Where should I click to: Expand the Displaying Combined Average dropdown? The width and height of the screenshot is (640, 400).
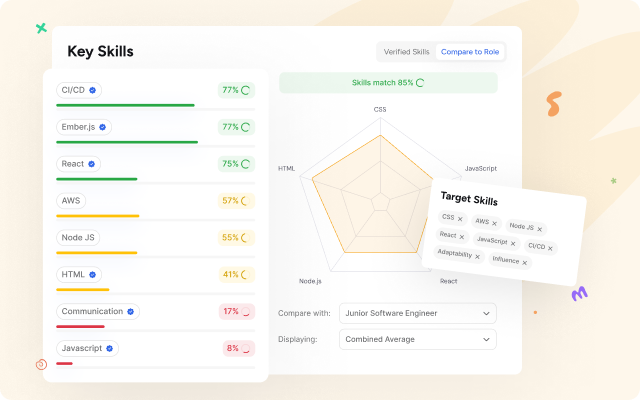pyautogui.click(x=417, y=339)
